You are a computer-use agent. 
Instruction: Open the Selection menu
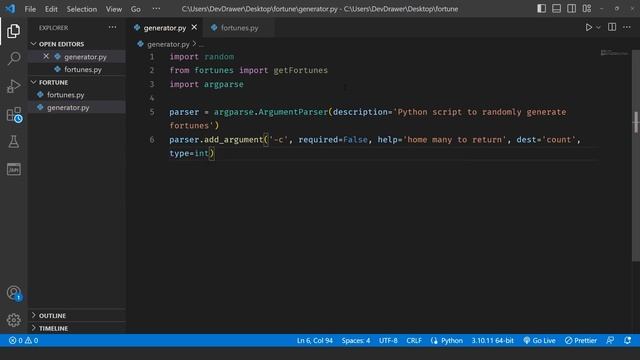(x=82, y=9)
